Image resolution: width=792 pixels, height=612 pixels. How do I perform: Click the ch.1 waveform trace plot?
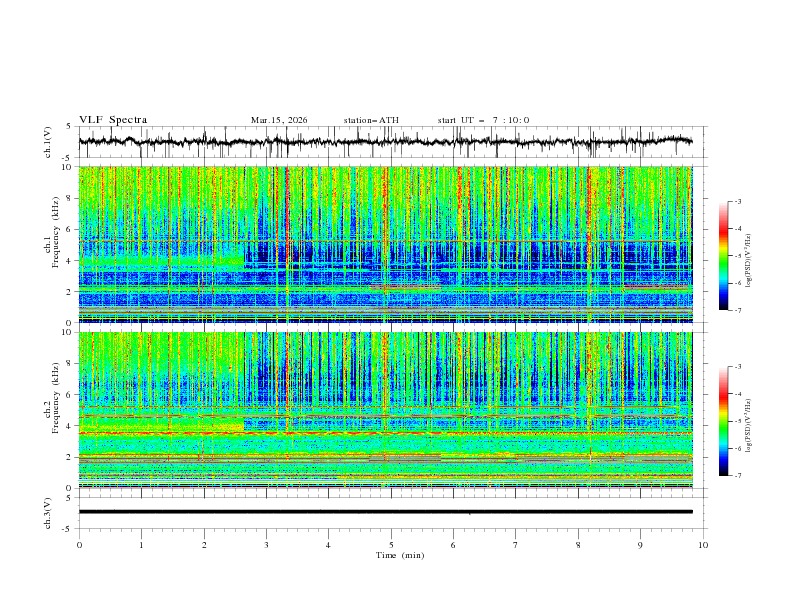tap(385, 142)
